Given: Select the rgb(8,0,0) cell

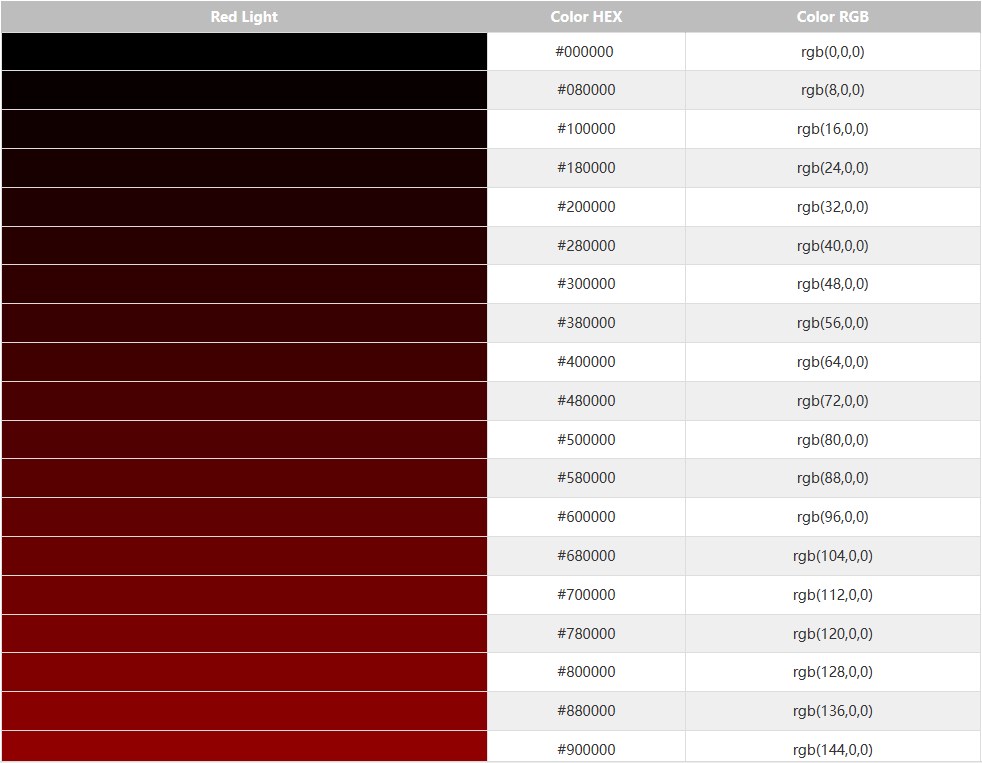Looking at the screenshot, I should click(833, 90).
